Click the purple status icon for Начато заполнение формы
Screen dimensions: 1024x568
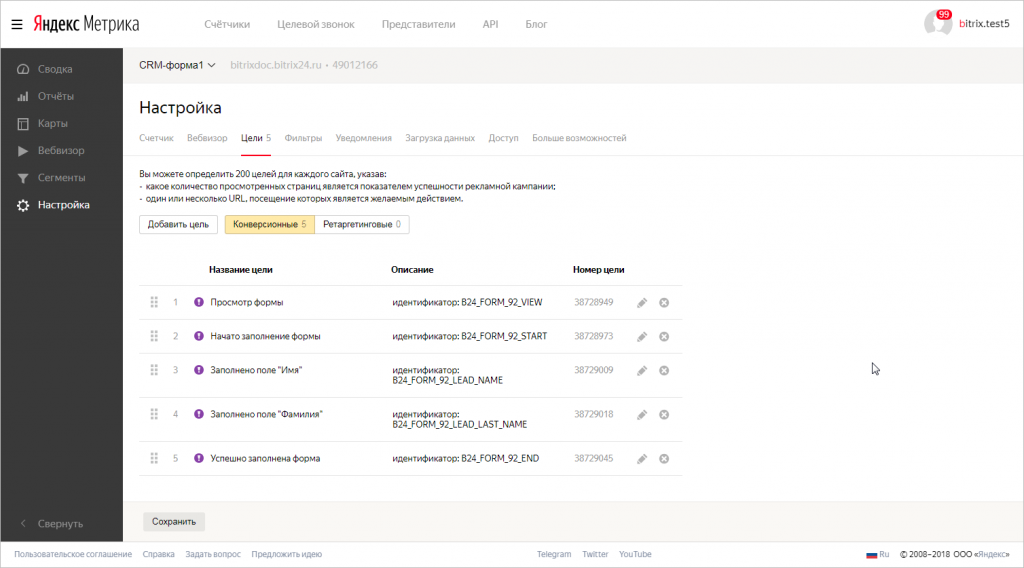[x=199, y=336]
